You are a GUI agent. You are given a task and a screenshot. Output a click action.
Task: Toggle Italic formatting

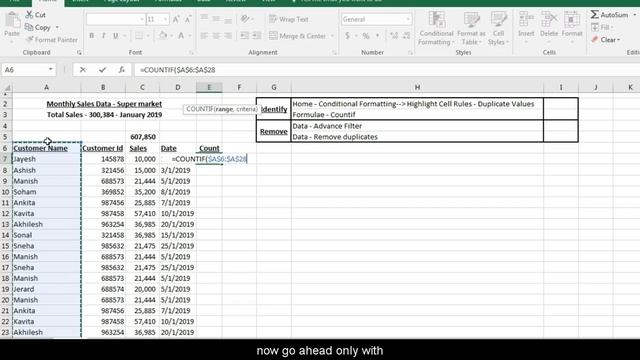point(103,36)
